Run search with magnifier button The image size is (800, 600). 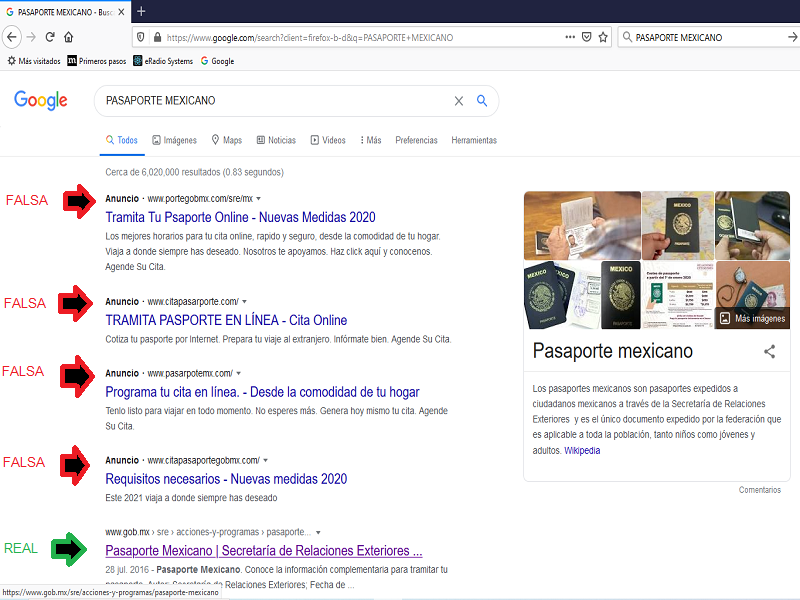coord(482,101)
